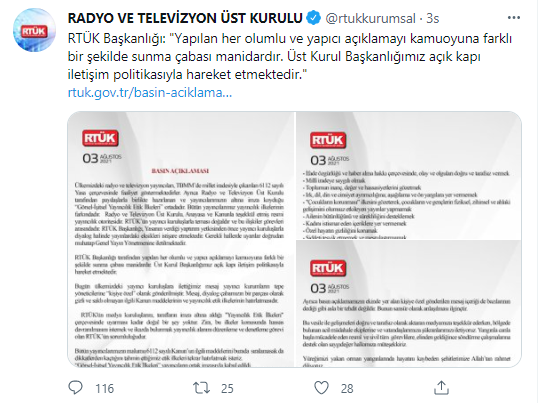Click the retweet arrows icon

pyautogui.click(x=201, y=388)
